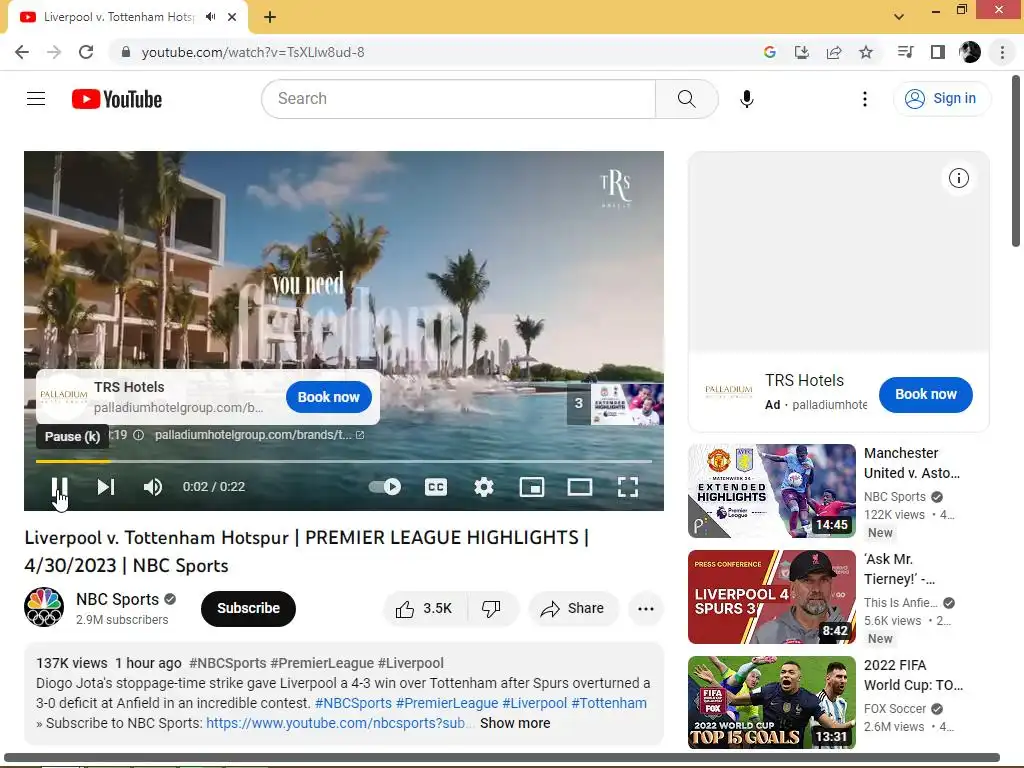
Task: Share the video
Action: [x=573, y=609]
